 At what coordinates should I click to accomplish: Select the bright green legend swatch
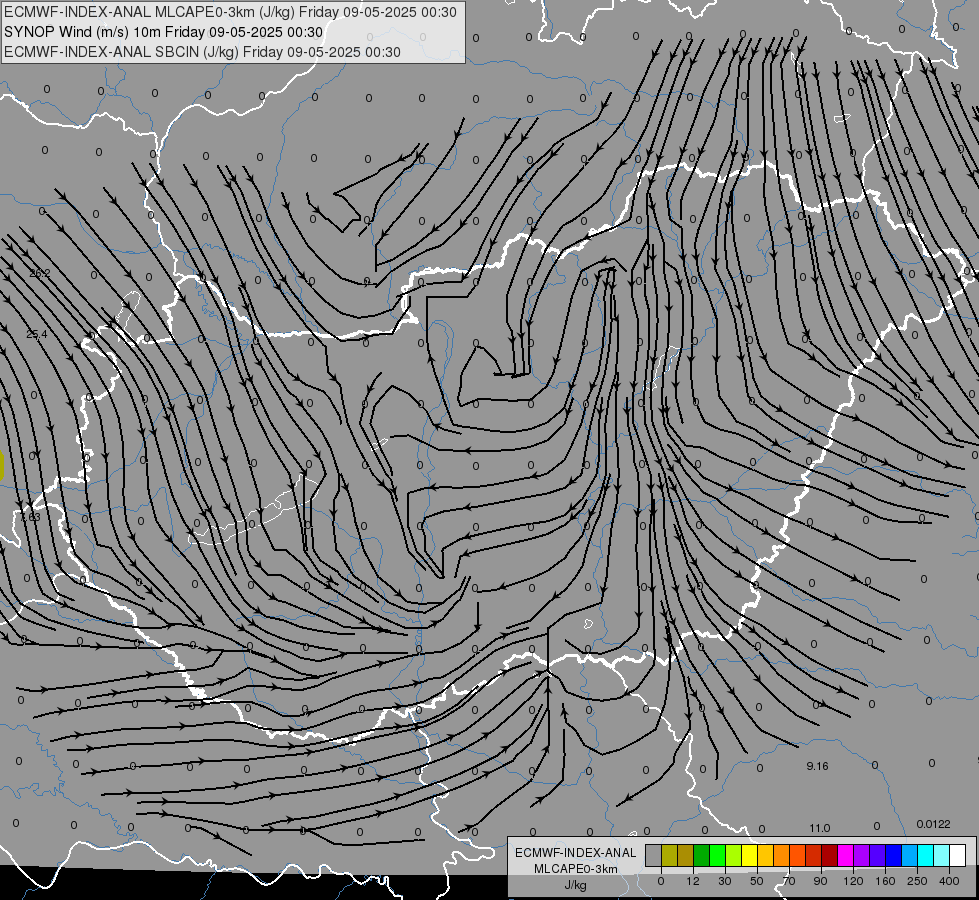coord(717,855)
